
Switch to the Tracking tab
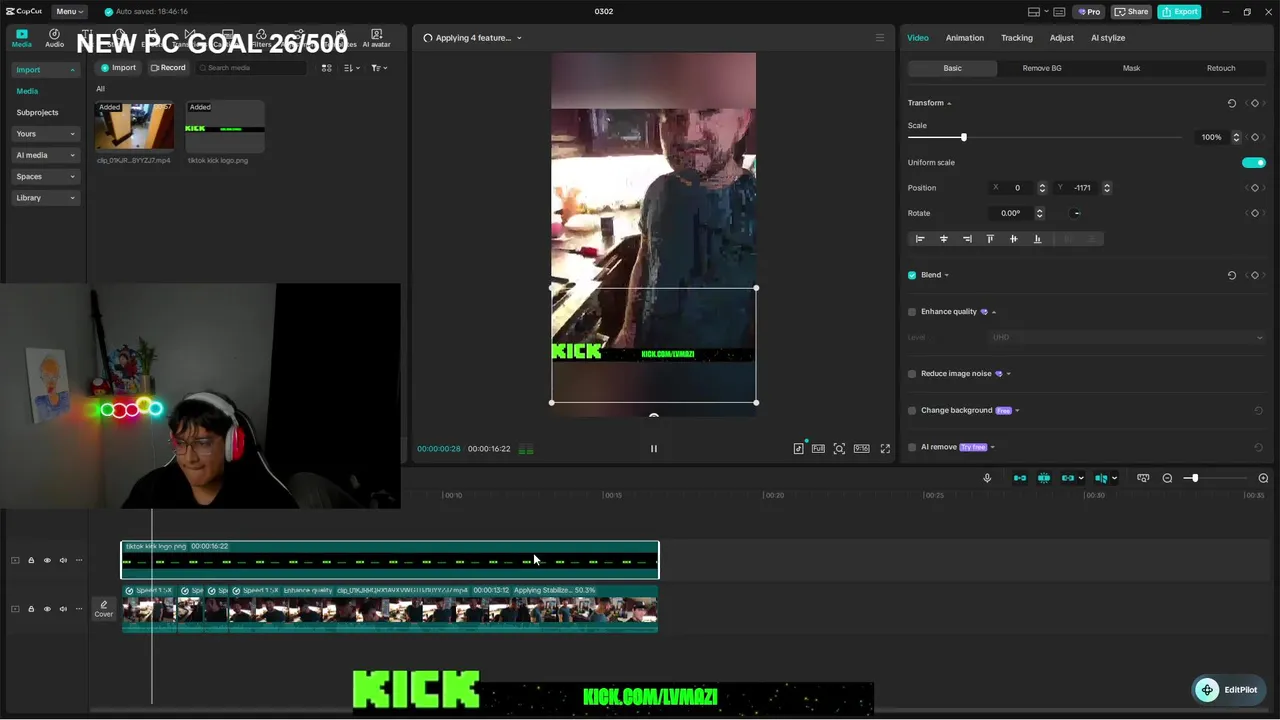1017,38
